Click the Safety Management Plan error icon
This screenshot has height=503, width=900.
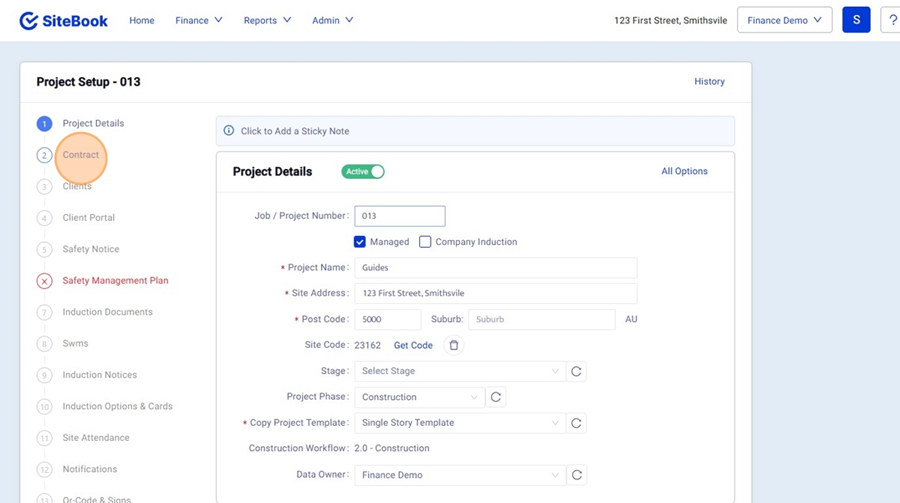[44, 281]
